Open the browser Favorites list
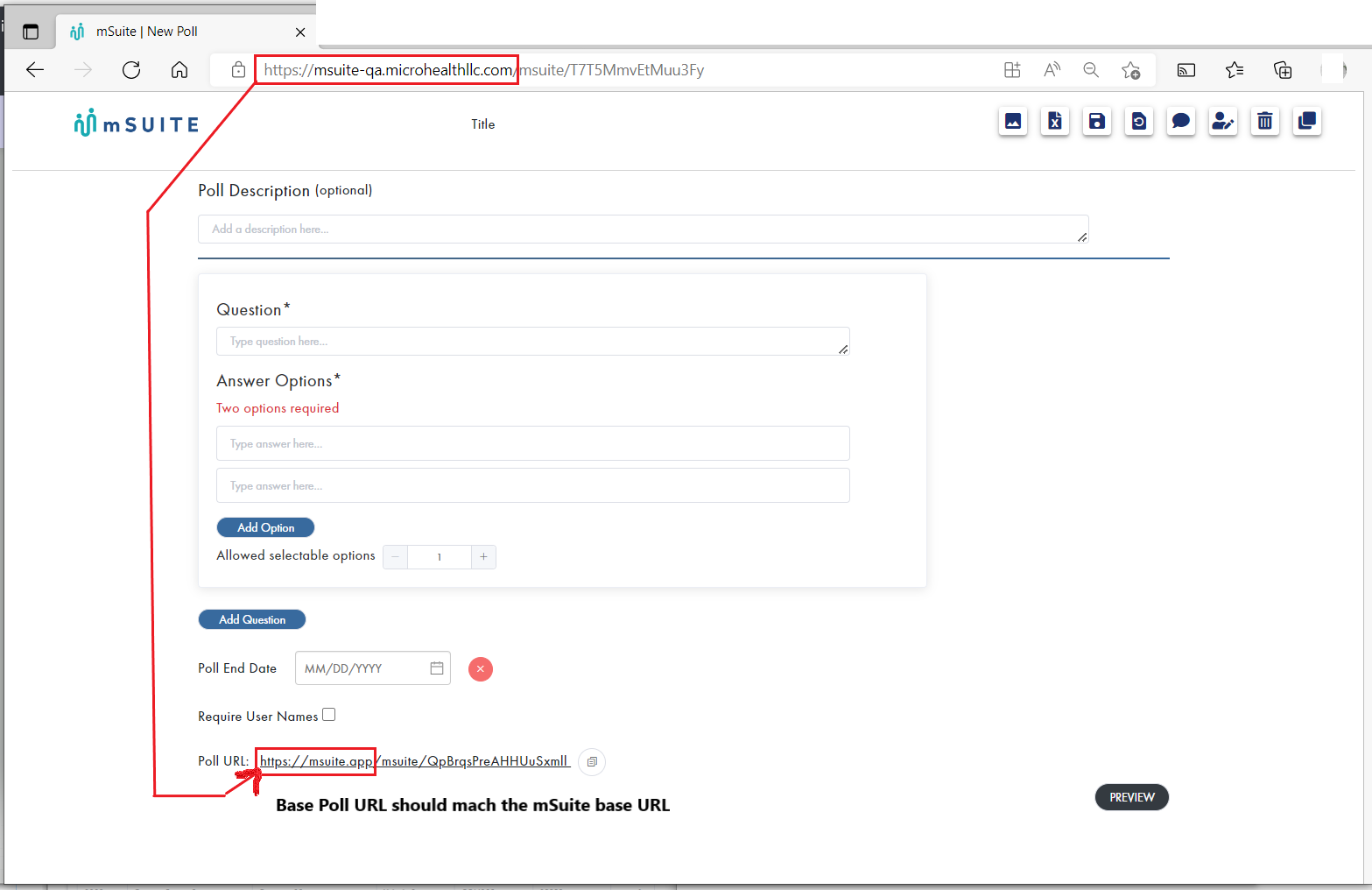This screenshot has height=890, width=1372. (x=1235, y=70)
